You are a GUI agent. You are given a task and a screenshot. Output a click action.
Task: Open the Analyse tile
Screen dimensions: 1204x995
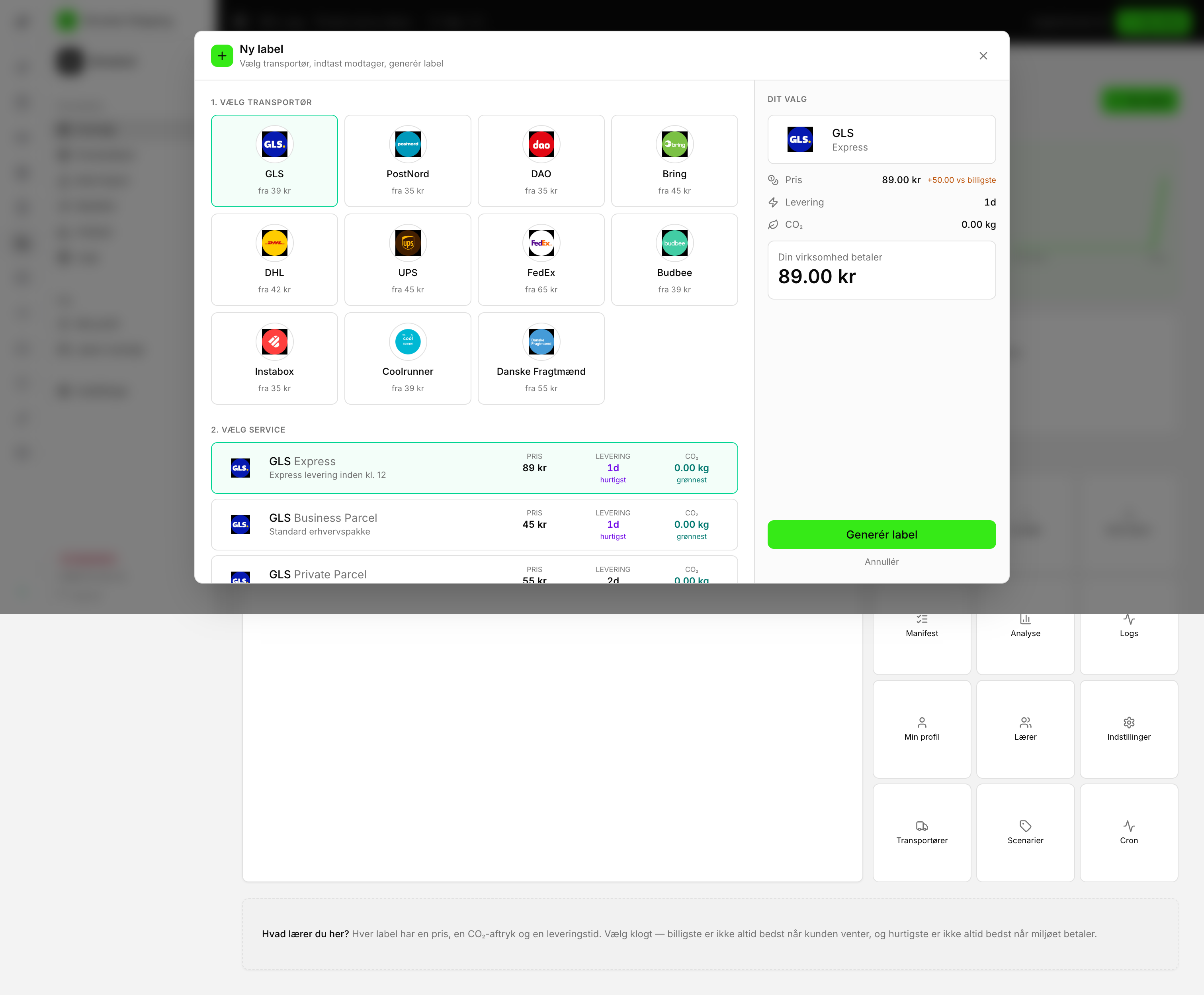[1025, 644]
